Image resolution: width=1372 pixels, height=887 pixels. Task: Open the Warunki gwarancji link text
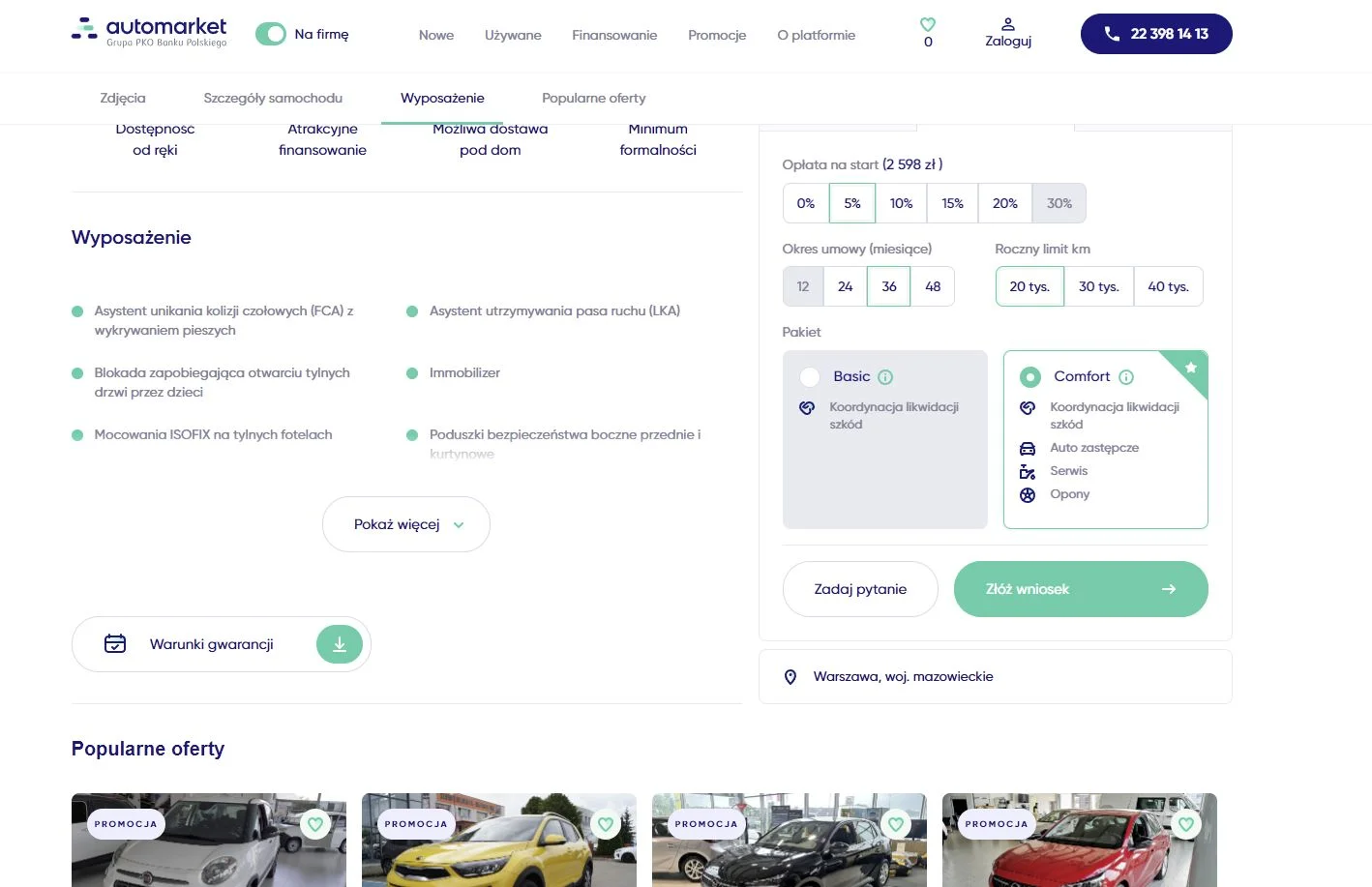point(212,644)
